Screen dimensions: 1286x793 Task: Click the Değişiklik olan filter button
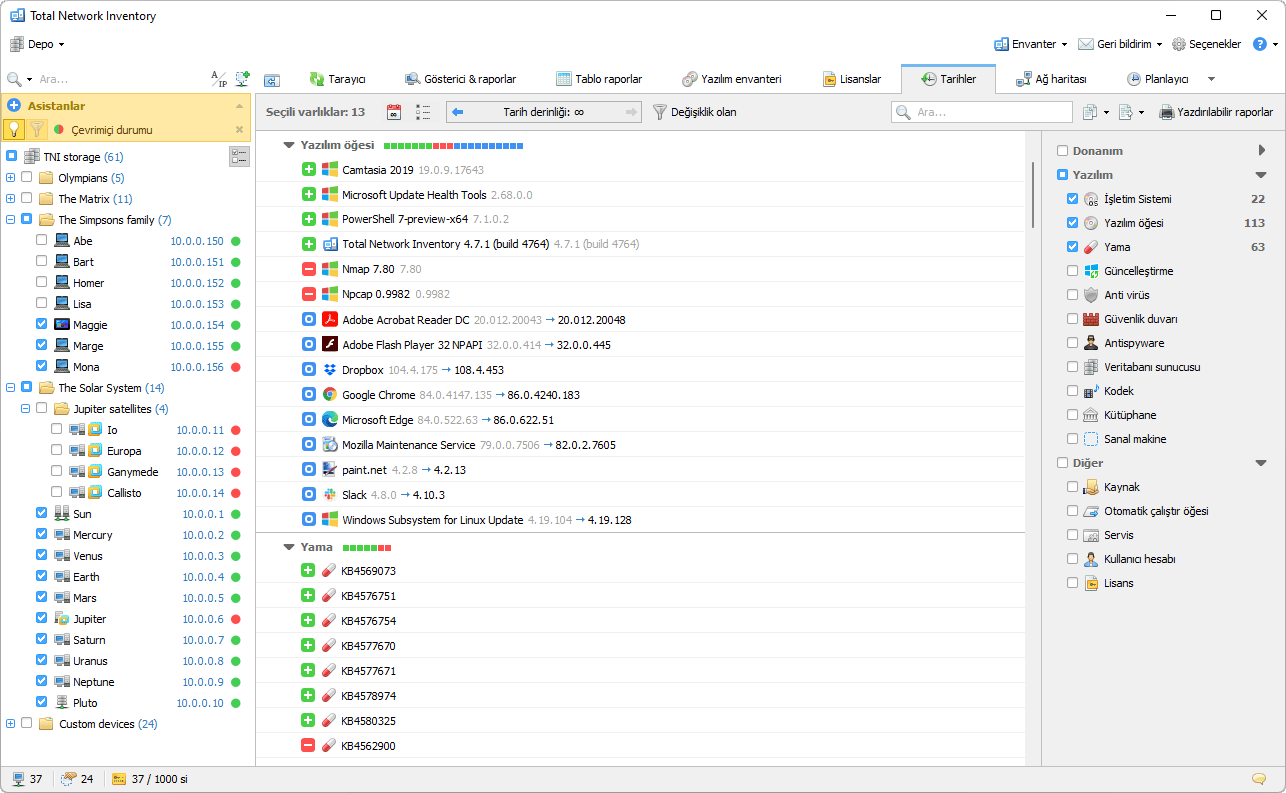[x=695, y=112]
